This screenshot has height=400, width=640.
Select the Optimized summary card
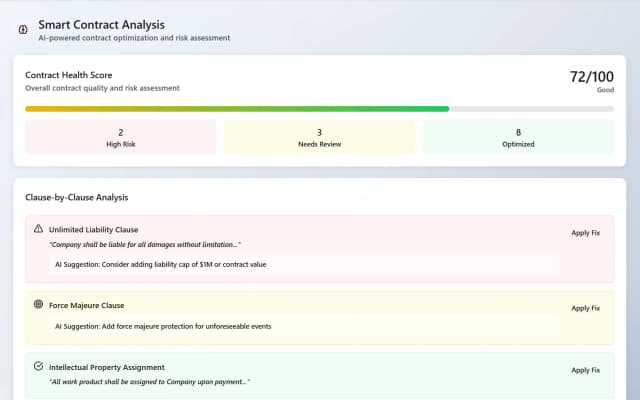coord(518,137)
